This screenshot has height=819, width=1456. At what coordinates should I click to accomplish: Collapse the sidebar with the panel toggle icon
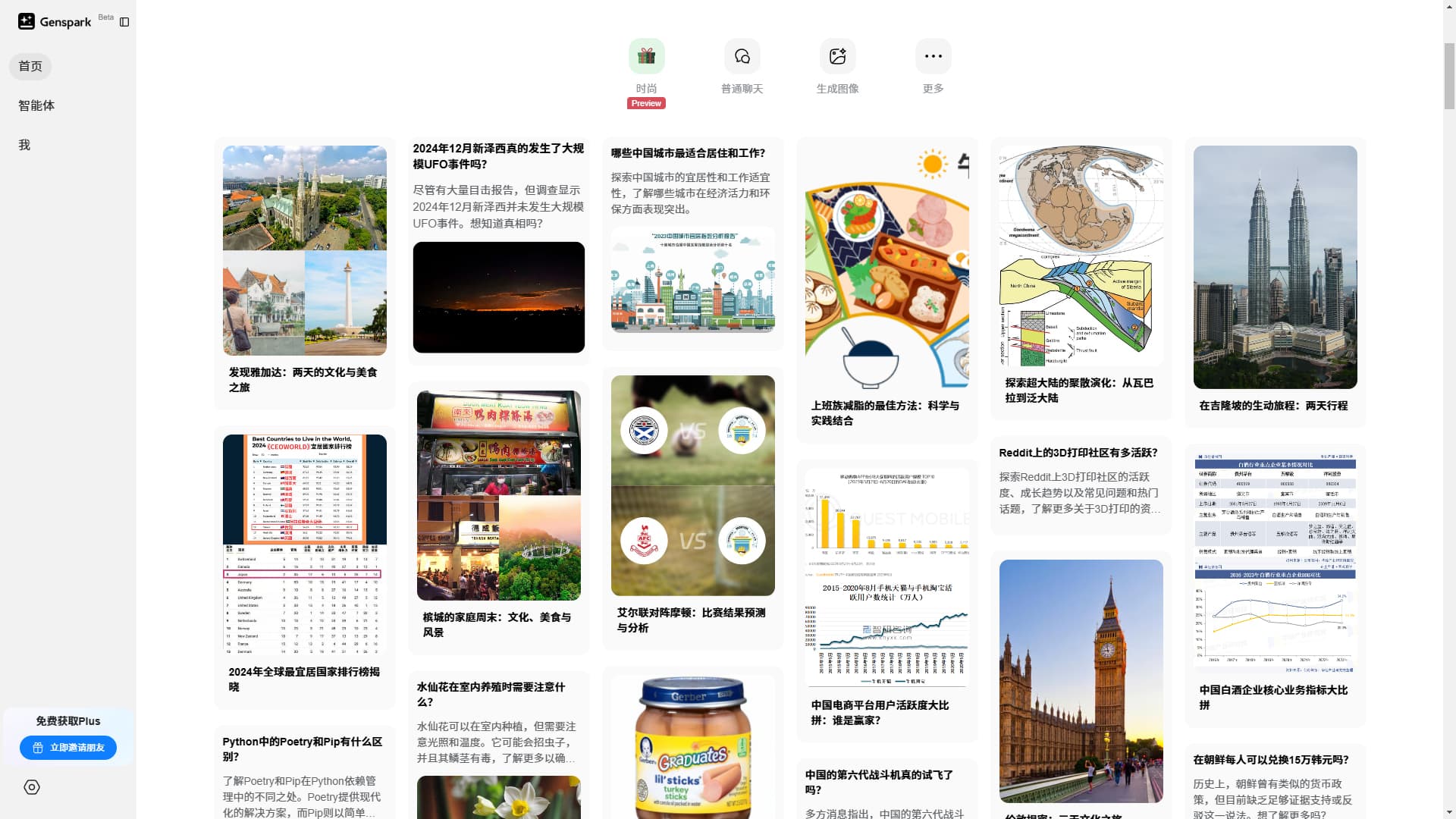tap(124, 22)
